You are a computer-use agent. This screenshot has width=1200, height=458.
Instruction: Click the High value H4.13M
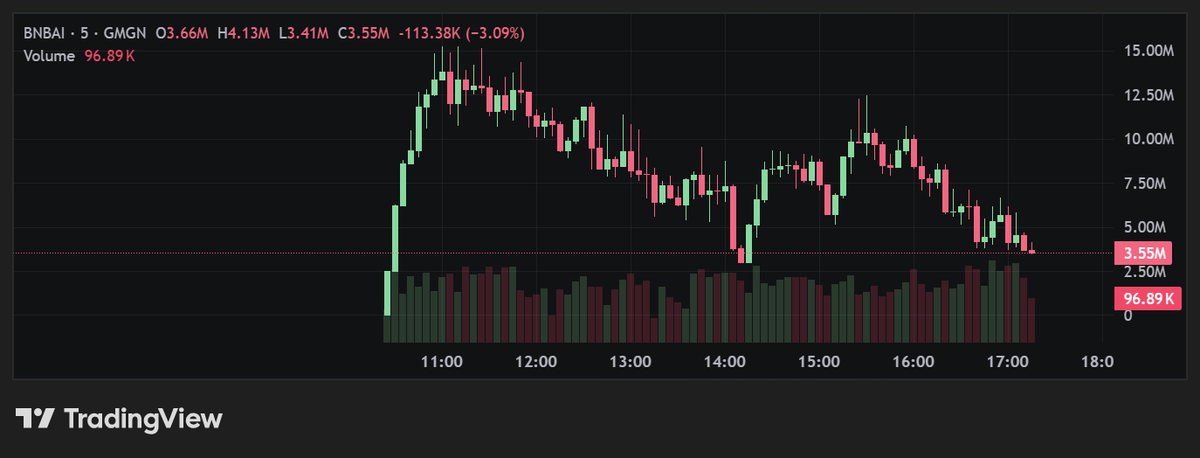[244, 34]
